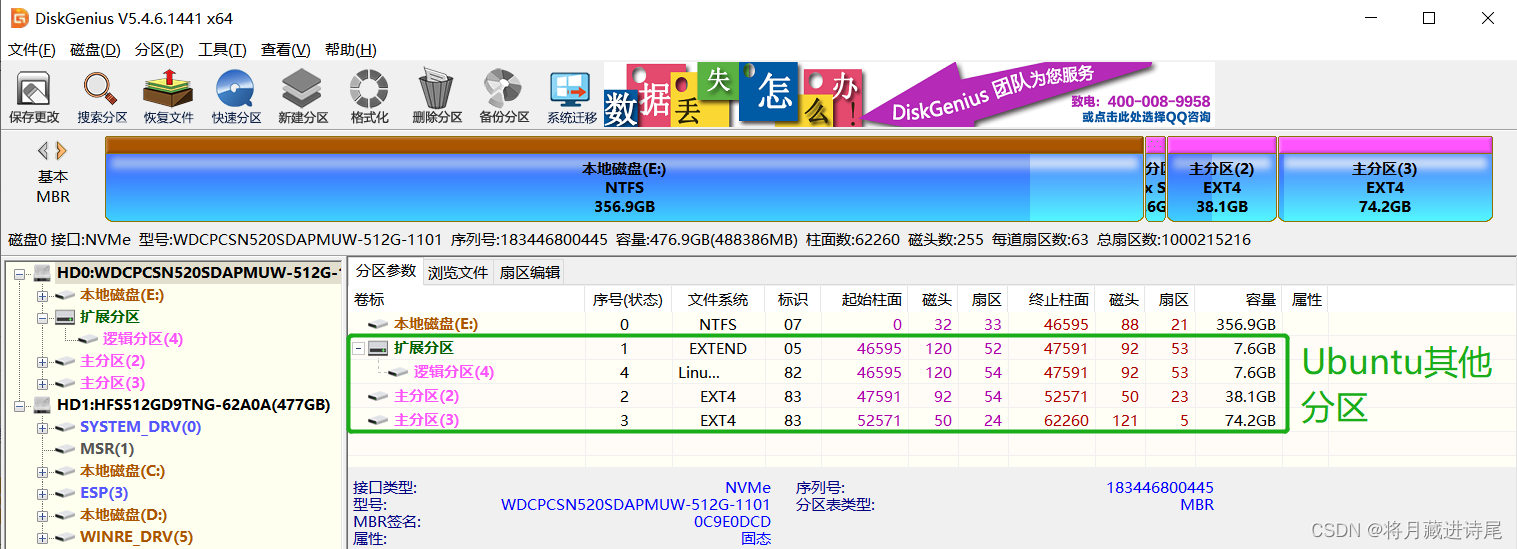Image resolution: width=1517 pixels, height=549 pixels.
Task: Select 本地磁盘(E:) NTFS 356.9GB block in disk map
Action: [x=624, y=179]
